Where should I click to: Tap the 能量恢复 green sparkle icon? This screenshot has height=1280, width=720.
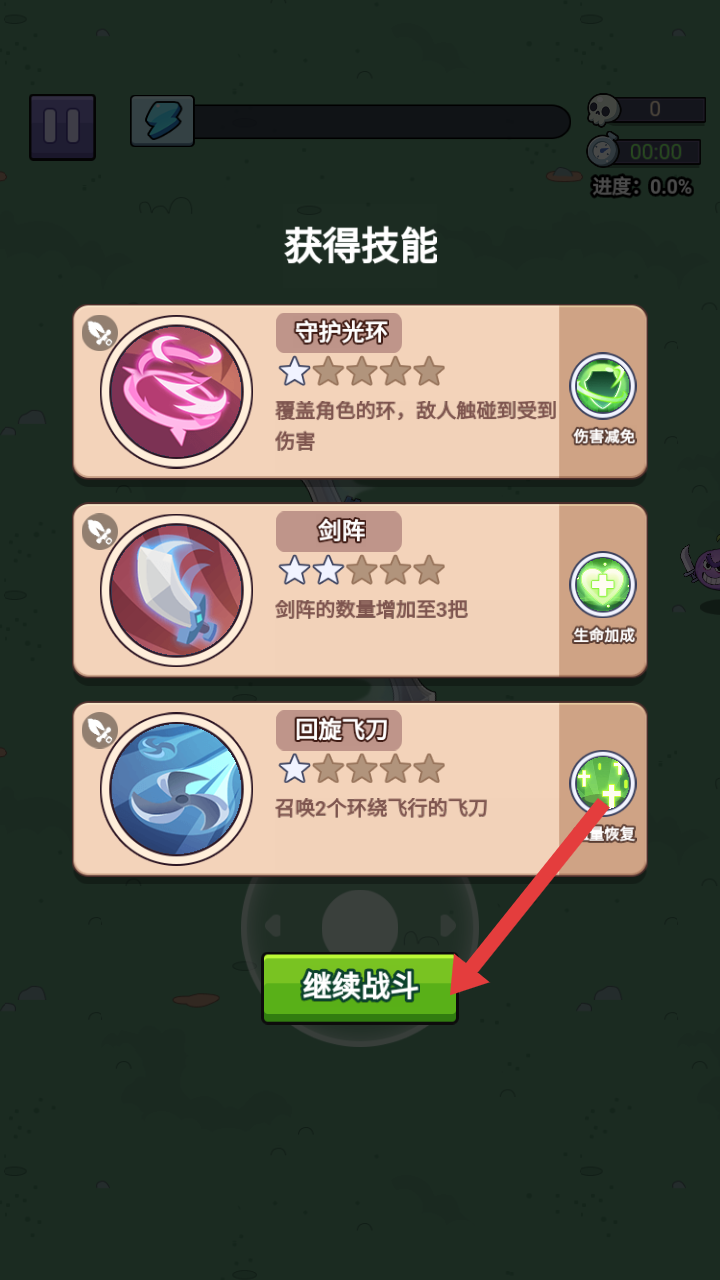pos(603,783)
